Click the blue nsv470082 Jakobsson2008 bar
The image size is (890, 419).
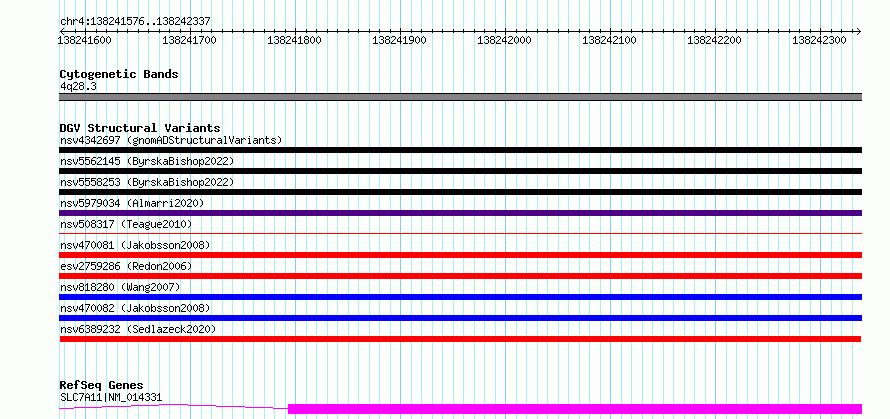click(x=460, y=318)
